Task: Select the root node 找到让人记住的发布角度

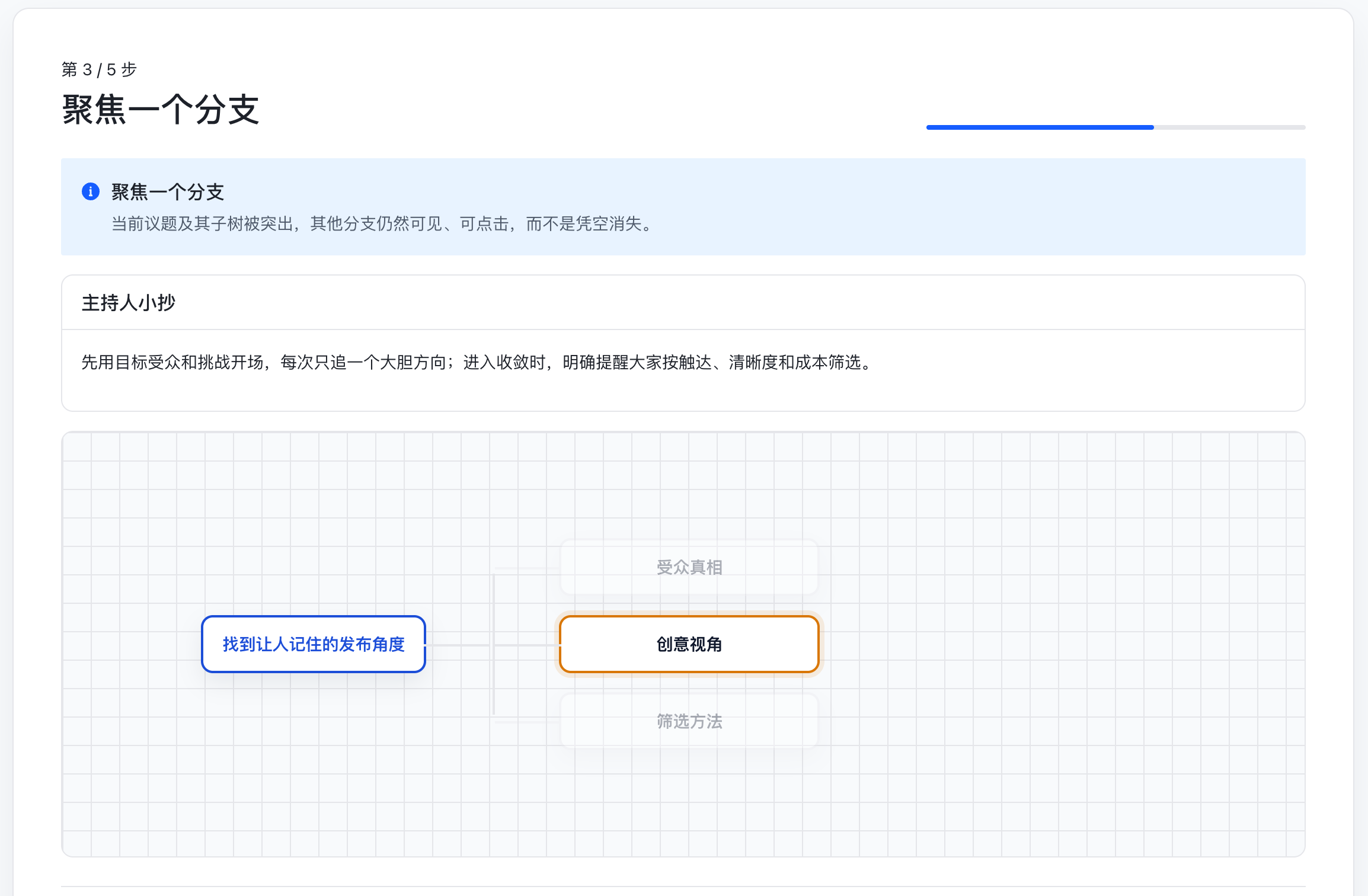Action: click(314, 644)
